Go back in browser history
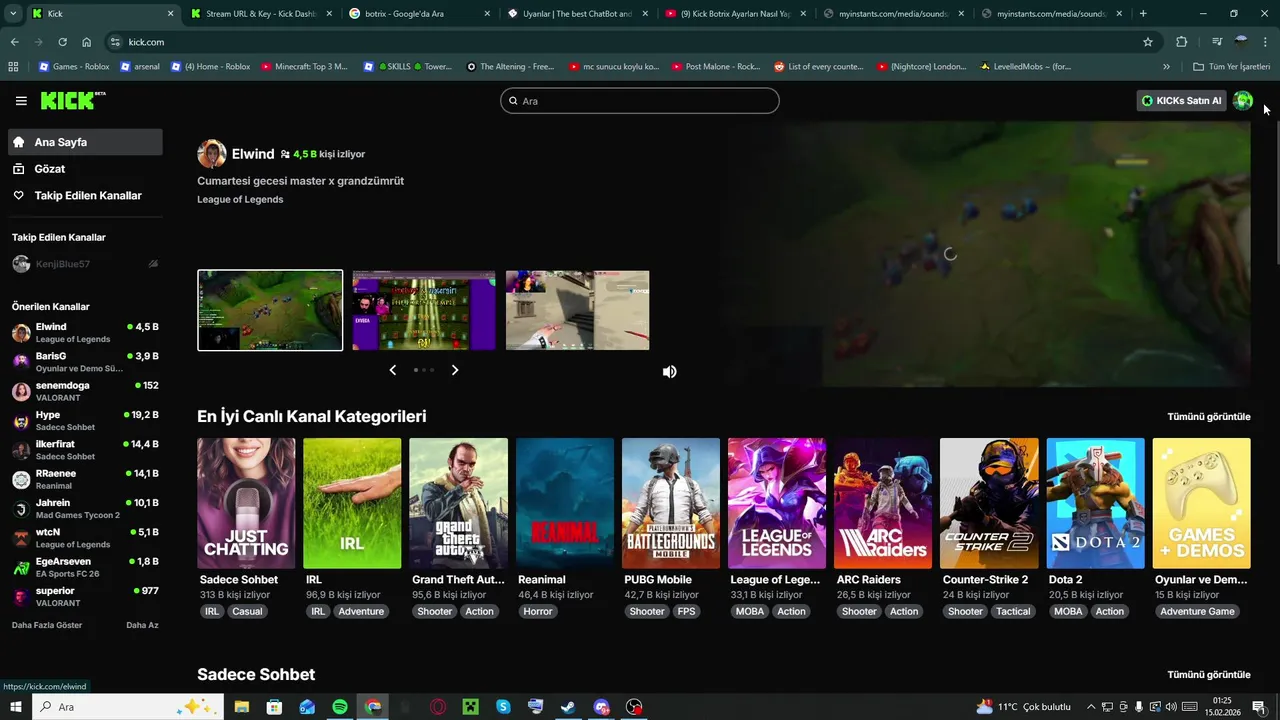Viewport: 1280px width, 720px height. point(14,42)
